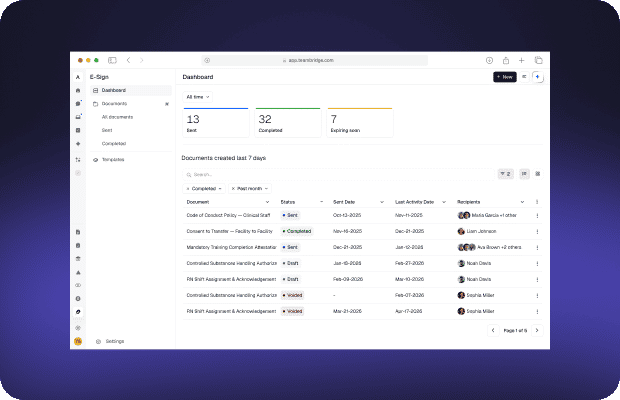Open the column options menu in the table header
The width and height of the screenshot is (620, 400).
click(537, 202)
